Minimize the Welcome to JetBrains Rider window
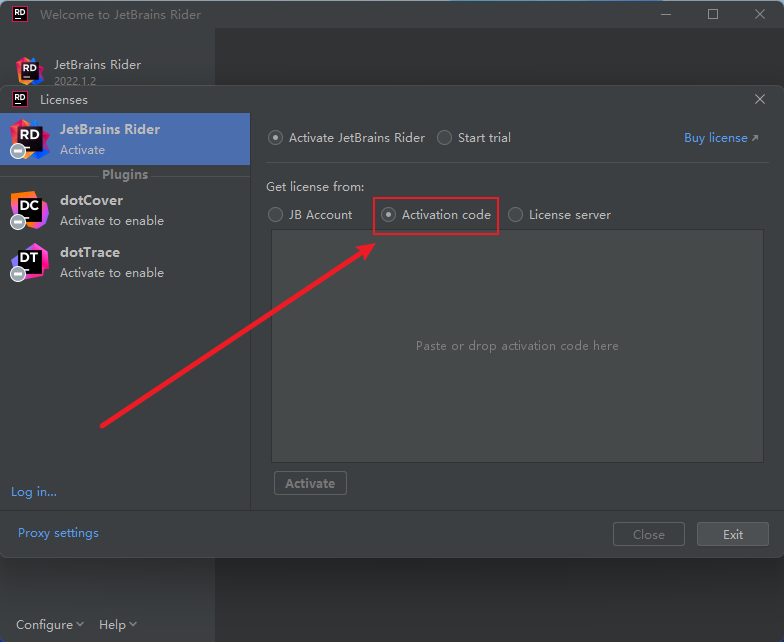Viewport: 784px width, 642px height. [666, 14]
